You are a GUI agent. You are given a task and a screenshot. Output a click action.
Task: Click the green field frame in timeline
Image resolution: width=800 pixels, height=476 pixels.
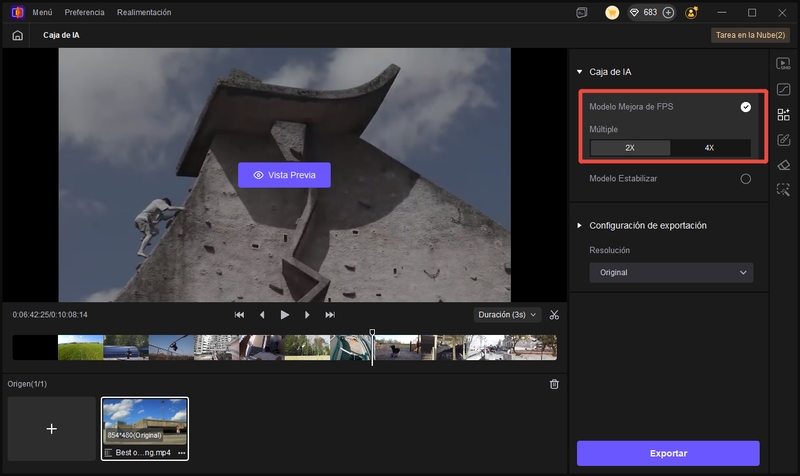tap(81, 347)
